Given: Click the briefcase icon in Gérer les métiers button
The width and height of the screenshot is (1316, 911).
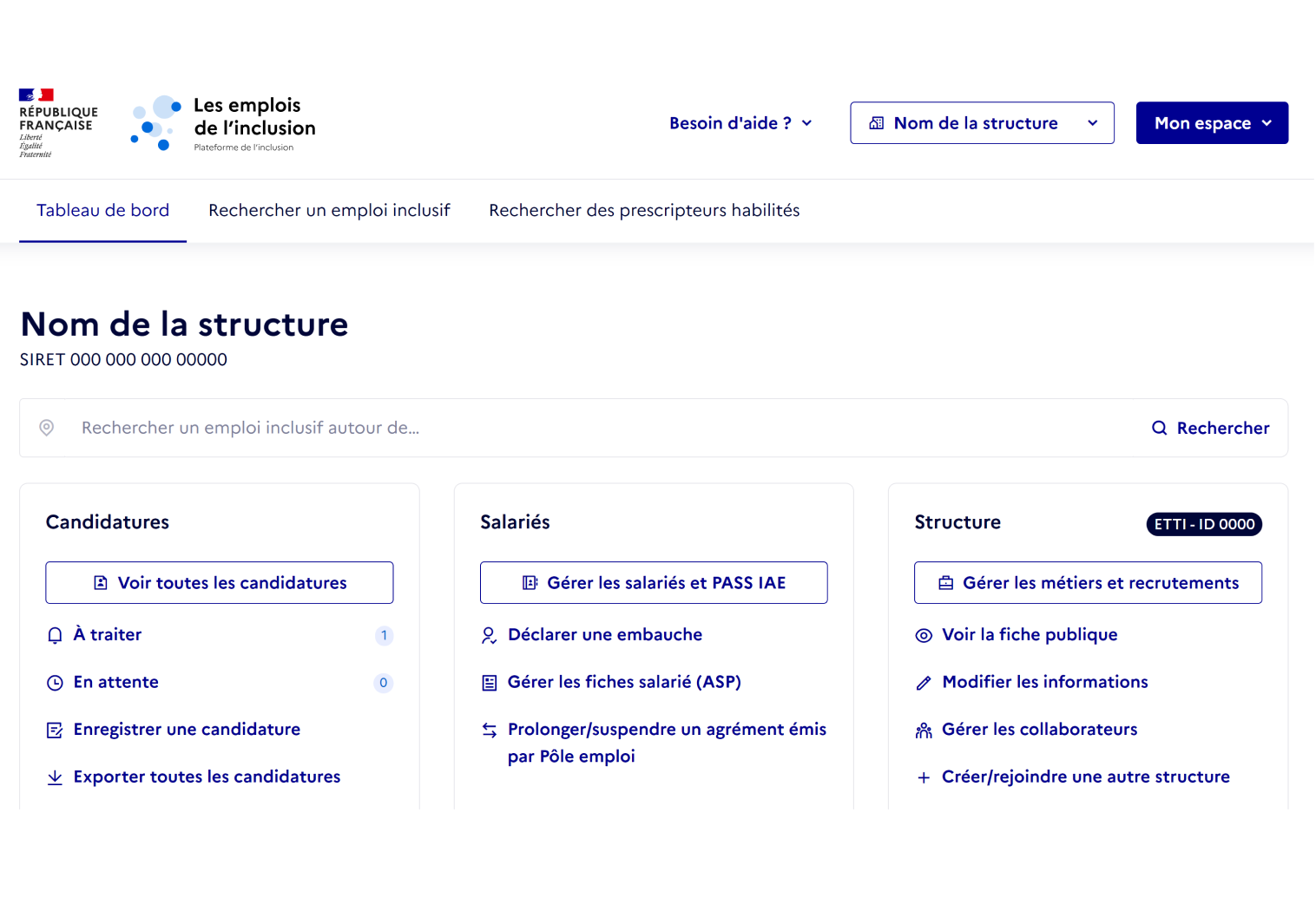Looking at the screenshot, I should click(x=946, y=583).
